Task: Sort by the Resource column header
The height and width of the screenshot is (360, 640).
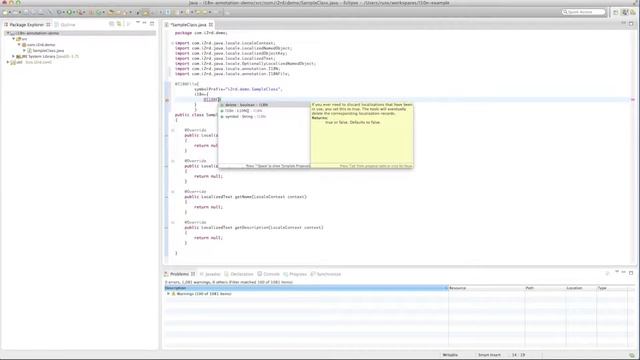Action: tap(486, 288)
